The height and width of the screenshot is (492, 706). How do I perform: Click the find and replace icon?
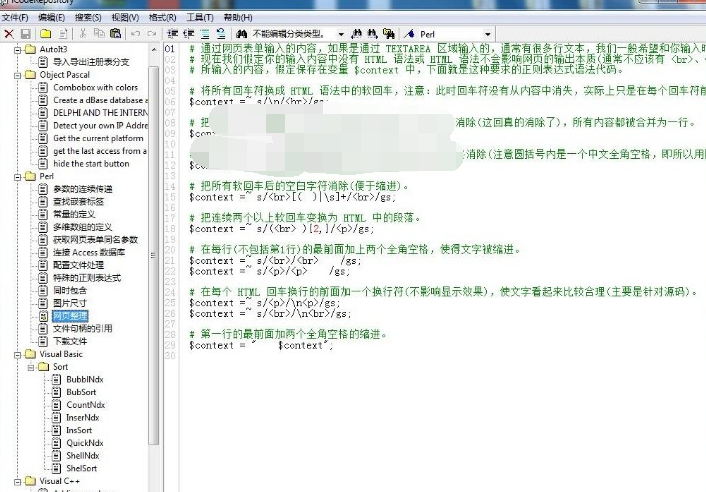pos(389,34)
